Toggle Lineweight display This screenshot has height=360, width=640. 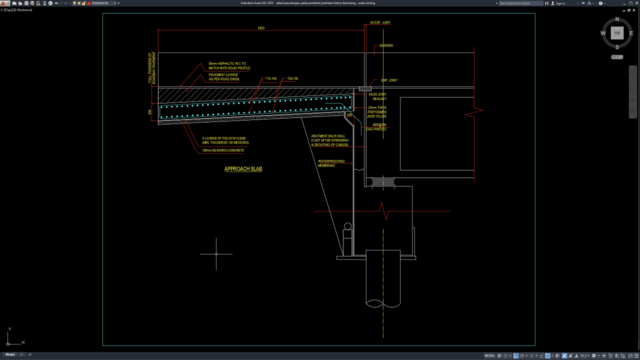point(558,356)
